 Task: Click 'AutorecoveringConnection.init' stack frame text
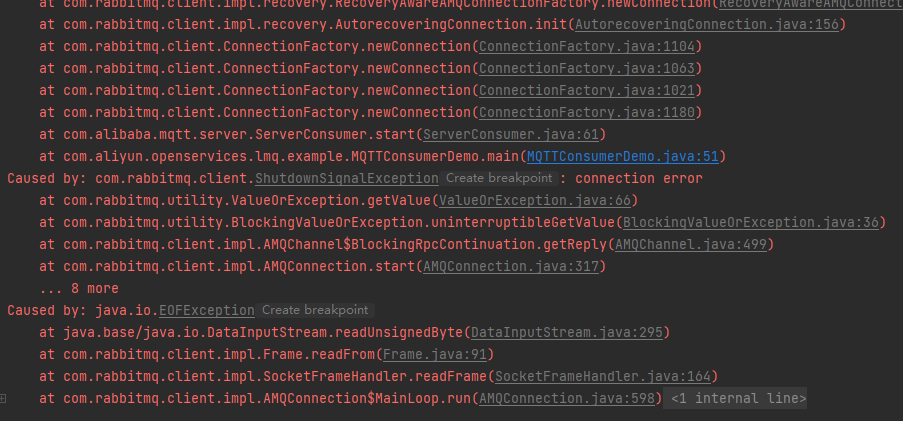tap(452, 25)
